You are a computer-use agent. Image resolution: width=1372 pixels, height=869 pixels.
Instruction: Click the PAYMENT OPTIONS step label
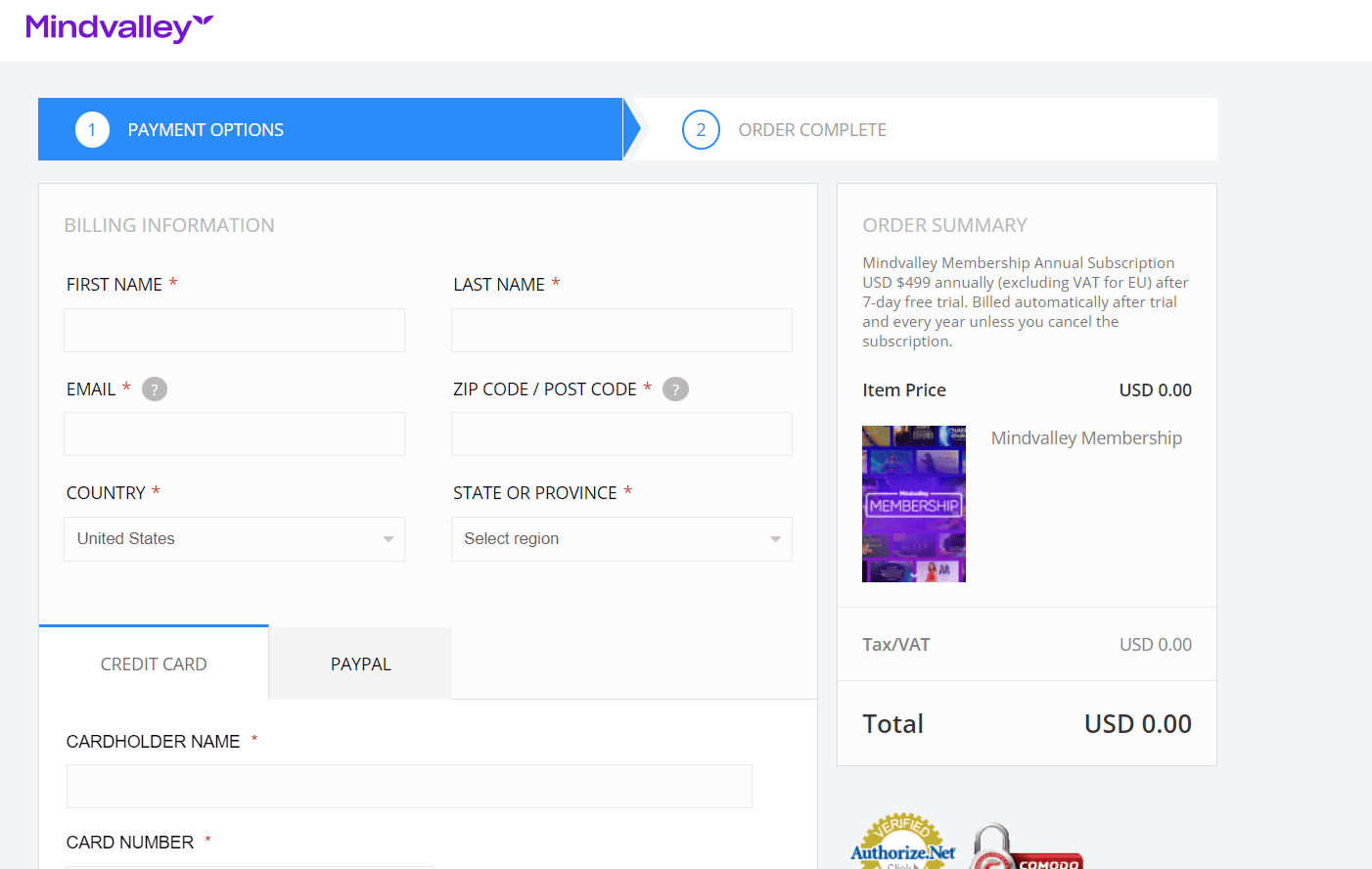click(205, 128)
